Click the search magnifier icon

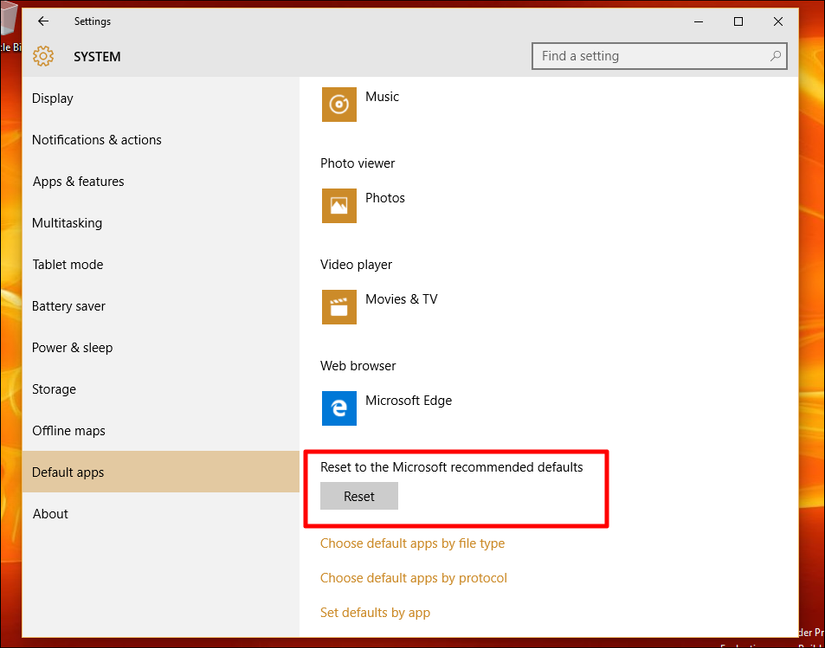pos(775,57)
